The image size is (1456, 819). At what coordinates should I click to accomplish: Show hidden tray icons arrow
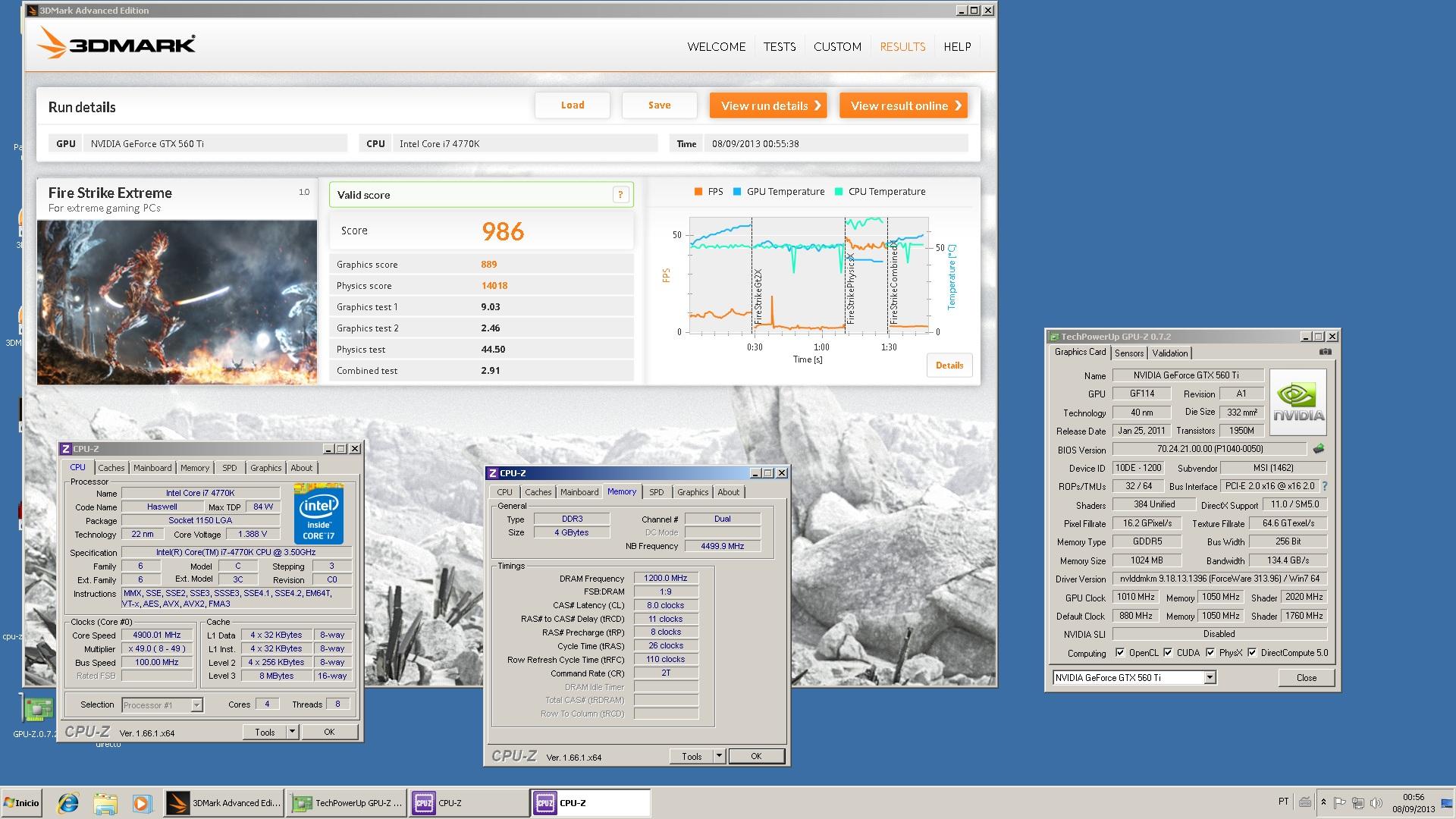click(1323, 802)
